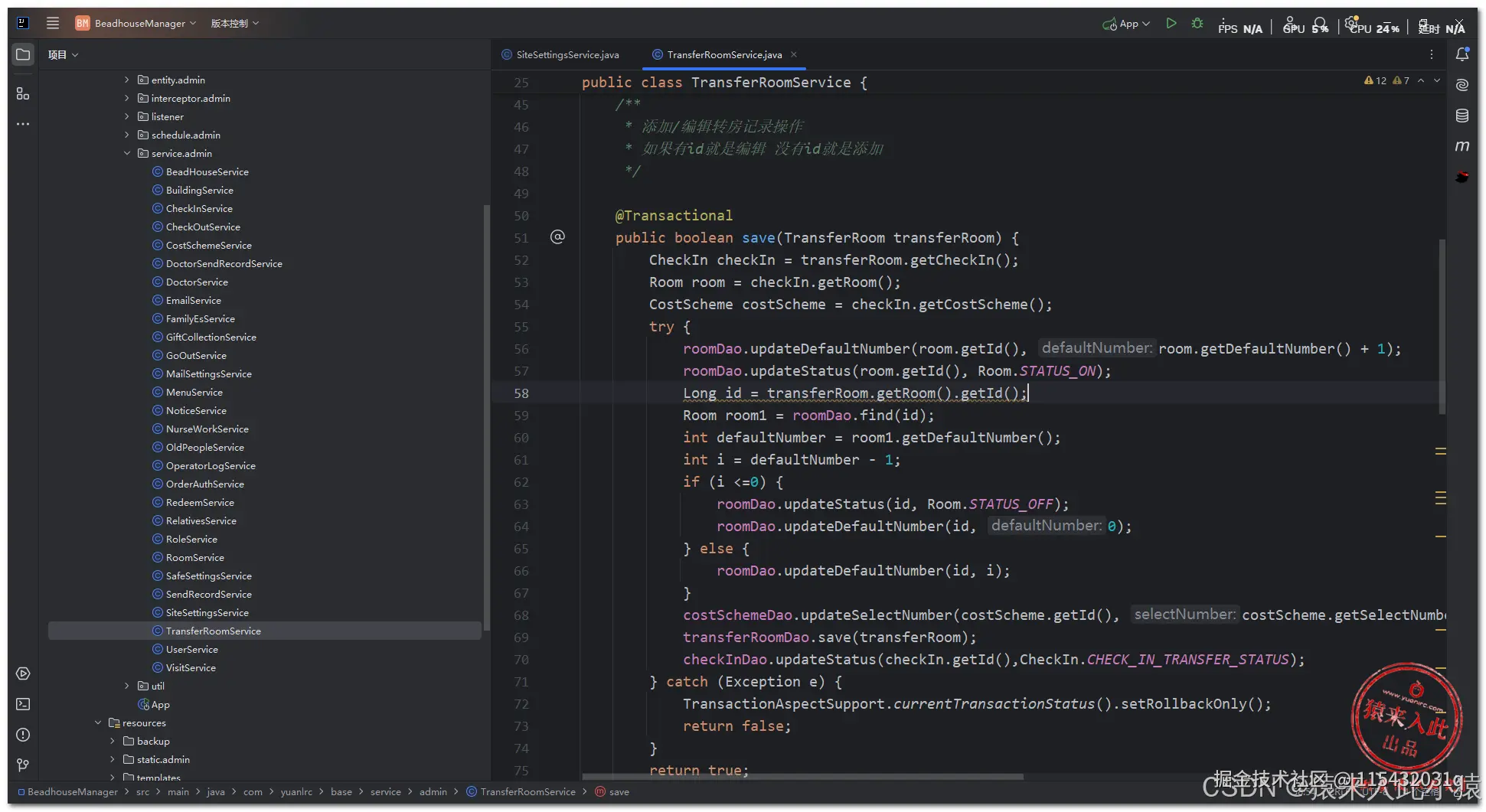Collapse the service.admin package
Image resolution: width=1486 pixels, height=812 pixels.
point(127,153)
